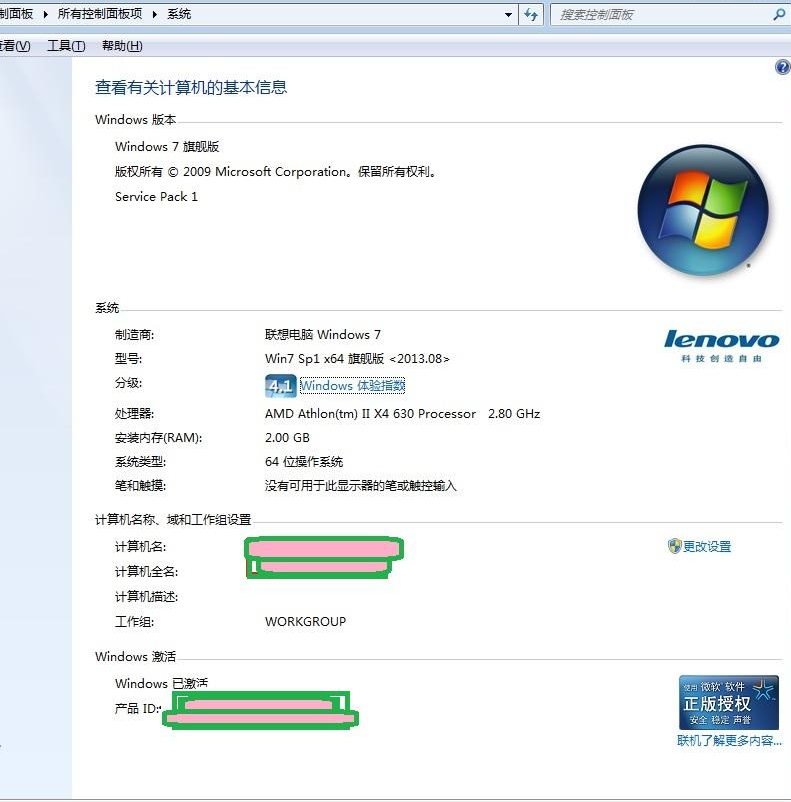Open the Windows 体验指数 link

click(352, 386)
